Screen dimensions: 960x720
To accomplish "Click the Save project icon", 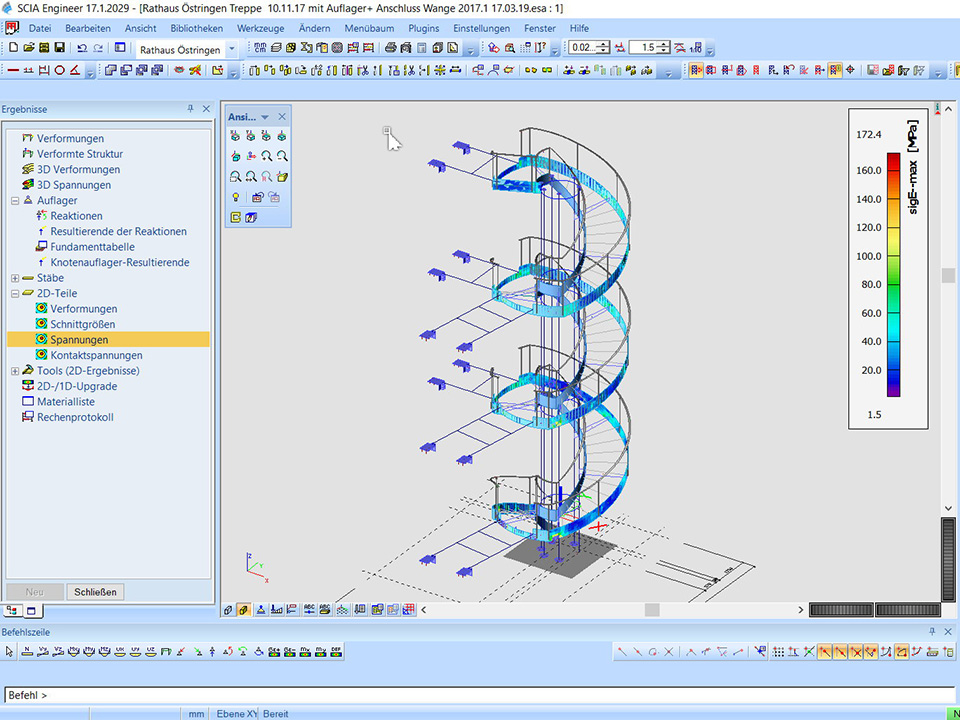I will [x=59, y=48].
